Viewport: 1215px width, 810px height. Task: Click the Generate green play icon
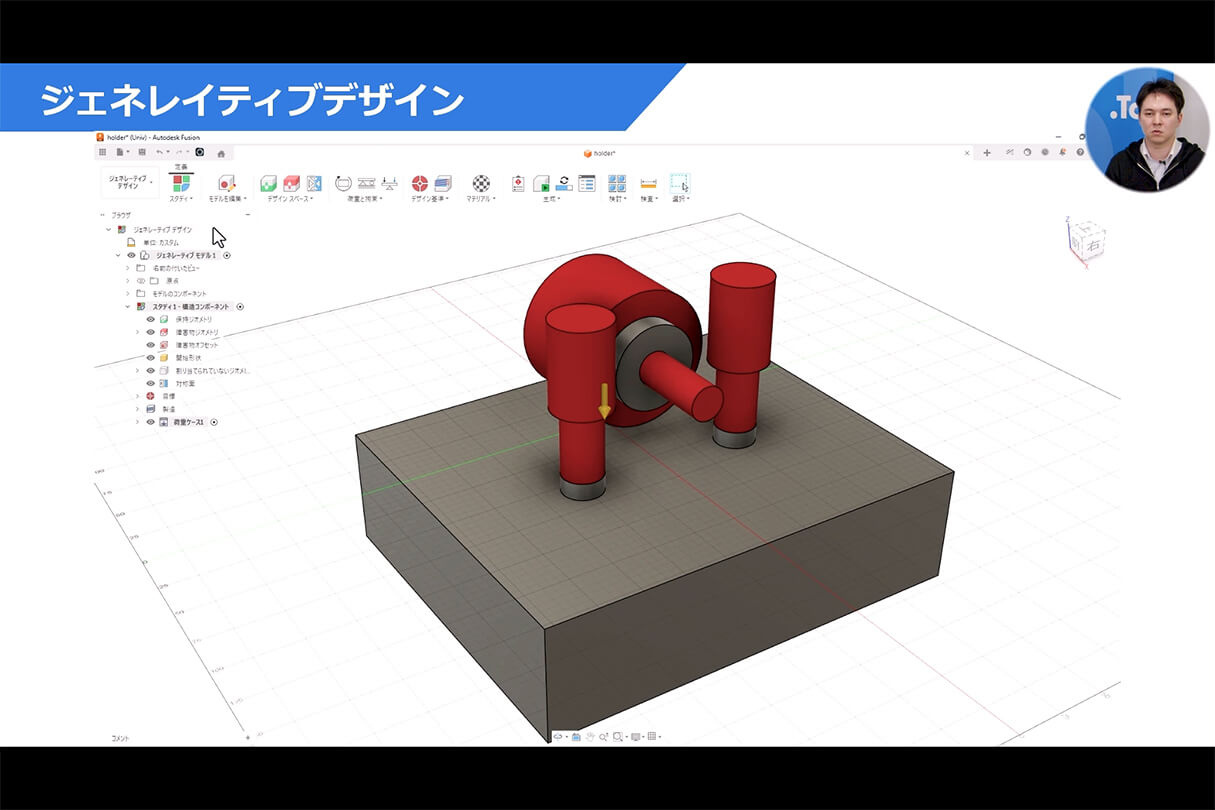[541, 183]
